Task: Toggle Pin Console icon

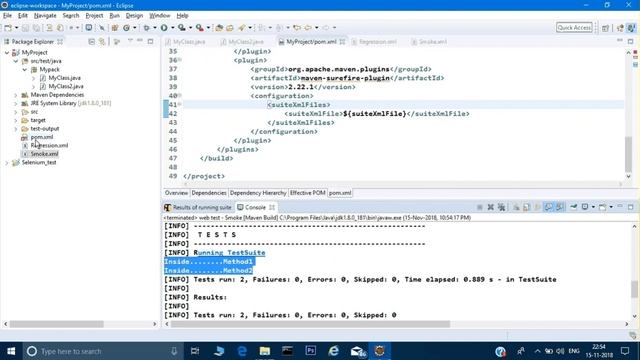Action: click(x=573, y=207)
